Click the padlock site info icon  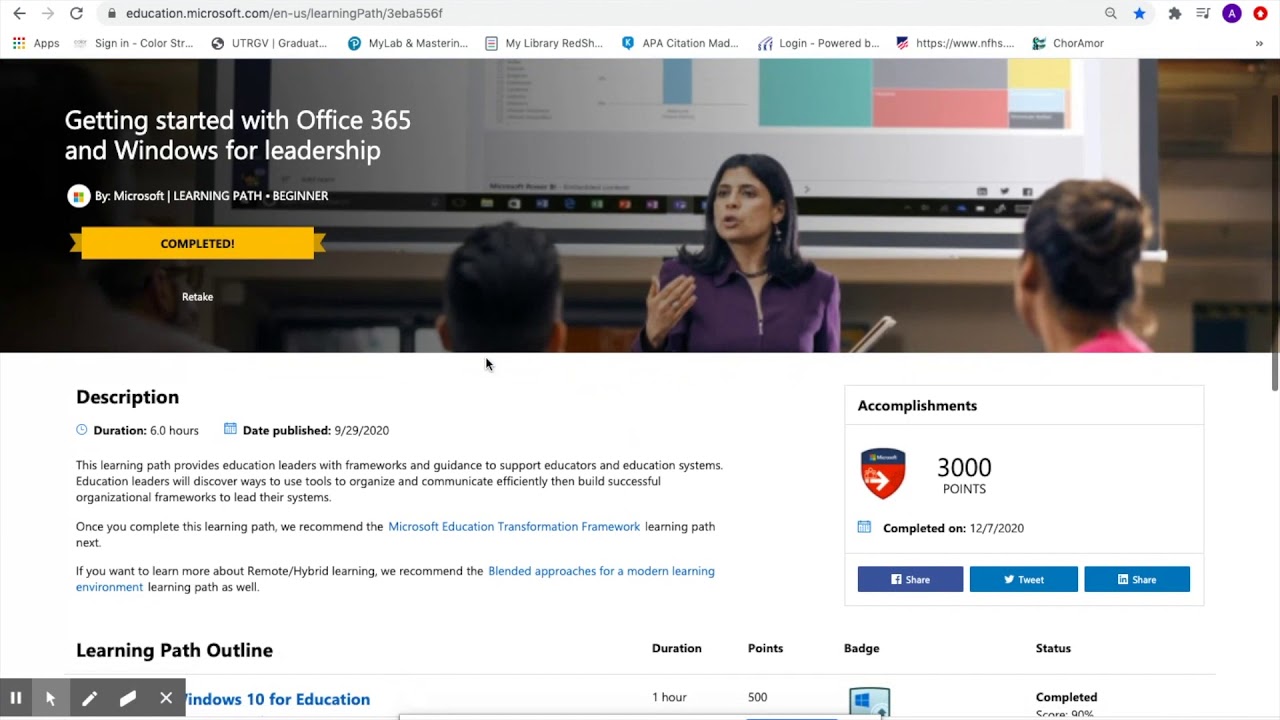point(112,13)
